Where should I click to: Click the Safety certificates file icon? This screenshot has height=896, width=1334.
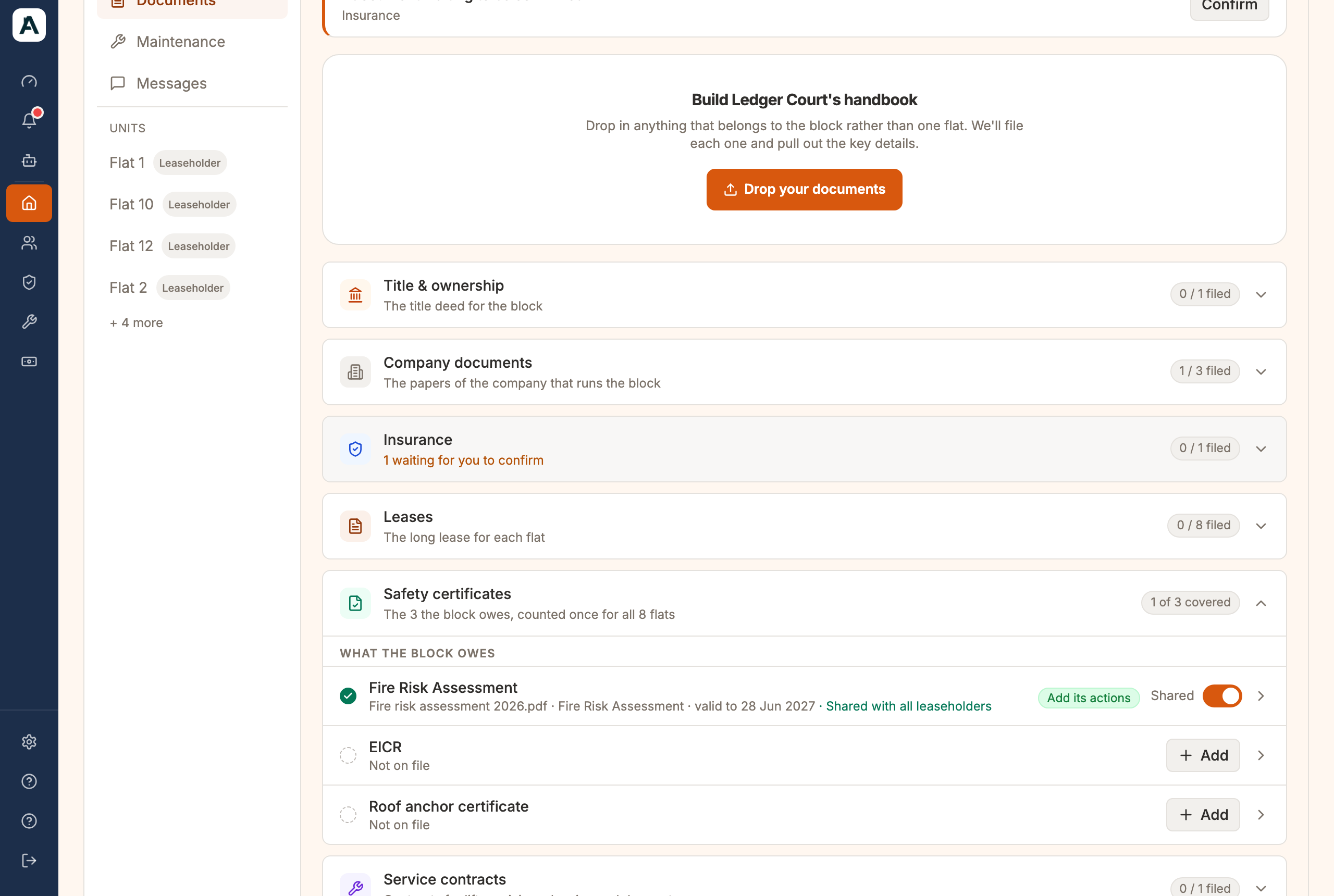click(x=355, y=603)
